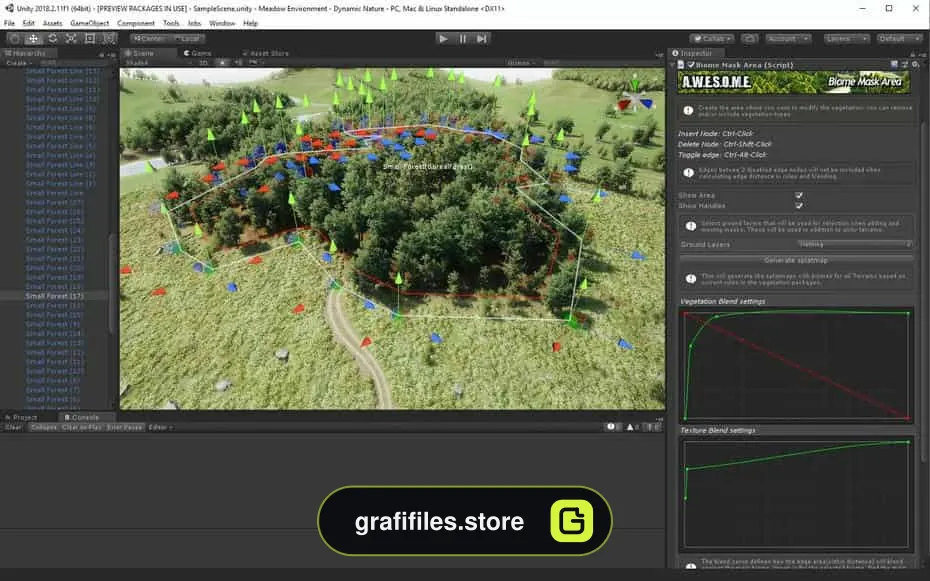This screenshot has height=581, width=930.
Task: Toggle console warning messages filter
Action: pos(633,427)
